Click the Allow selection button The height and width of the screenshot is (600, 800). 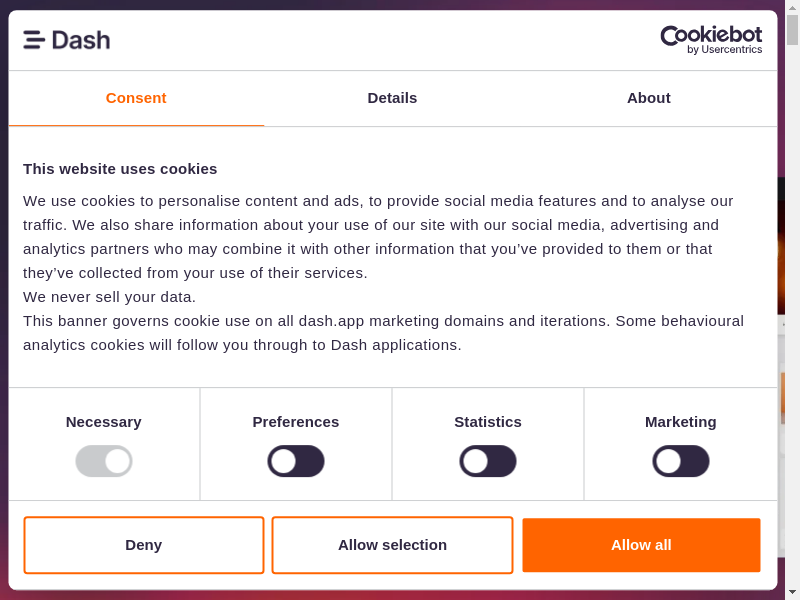(x=392, y=545)
